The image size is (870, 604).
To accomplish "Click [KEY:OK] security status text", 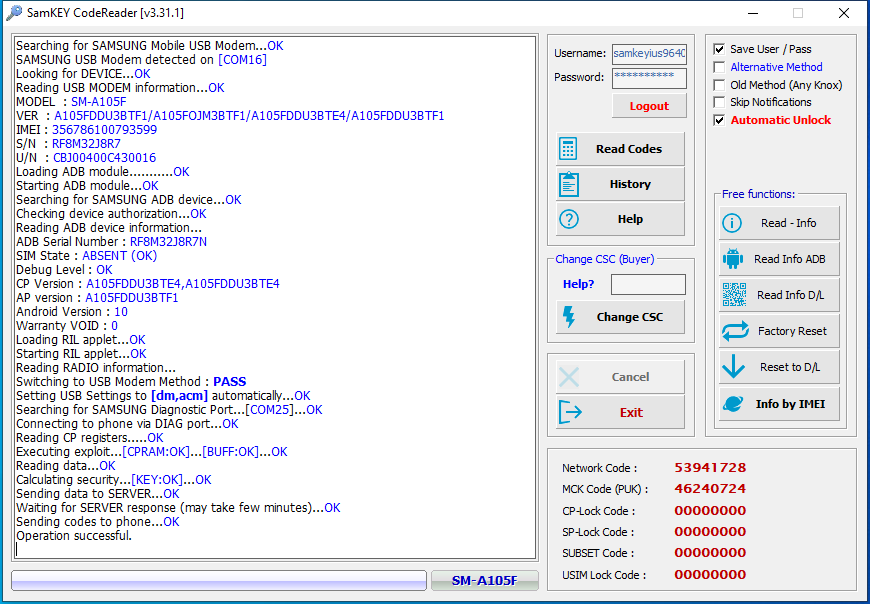I will click(x=156, y=480).
